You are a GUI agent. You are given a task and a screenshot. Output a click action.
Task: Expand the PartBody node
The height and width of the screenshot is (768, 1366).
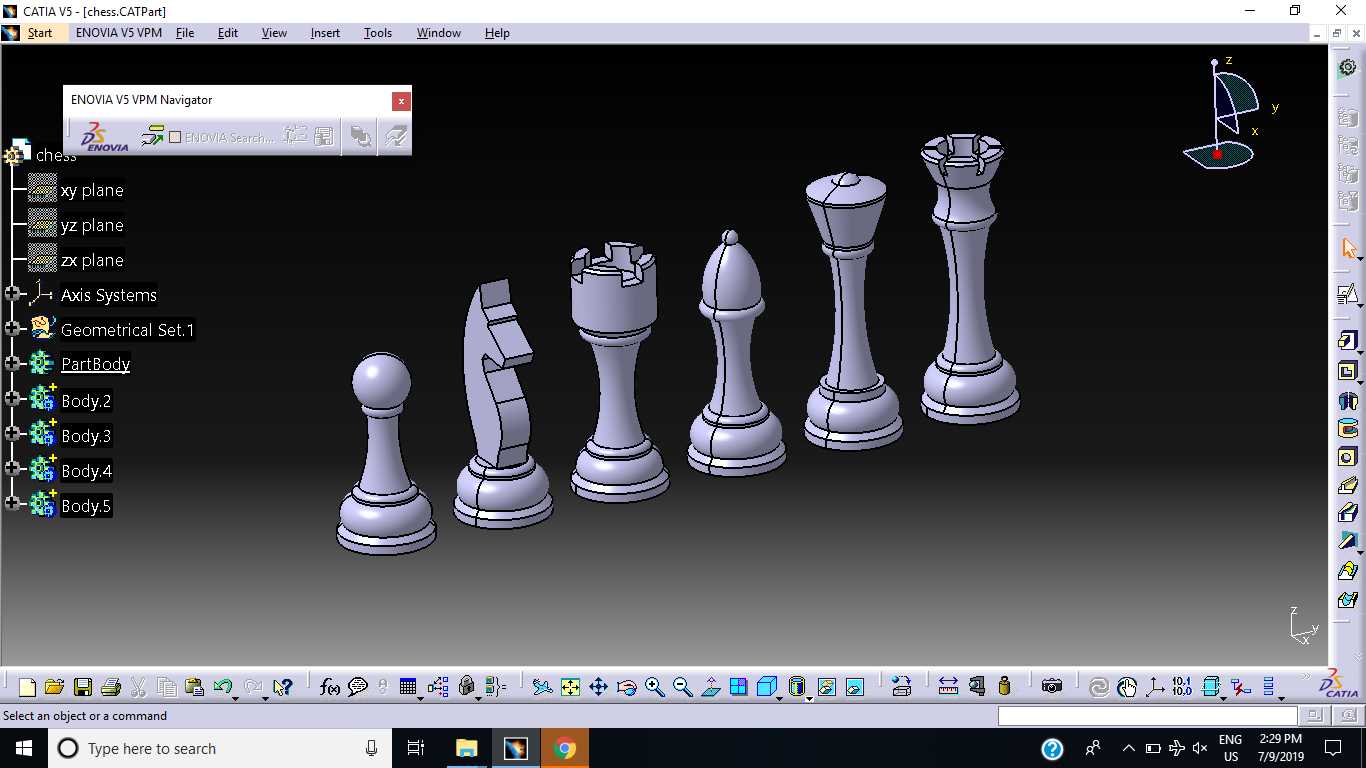12,363
